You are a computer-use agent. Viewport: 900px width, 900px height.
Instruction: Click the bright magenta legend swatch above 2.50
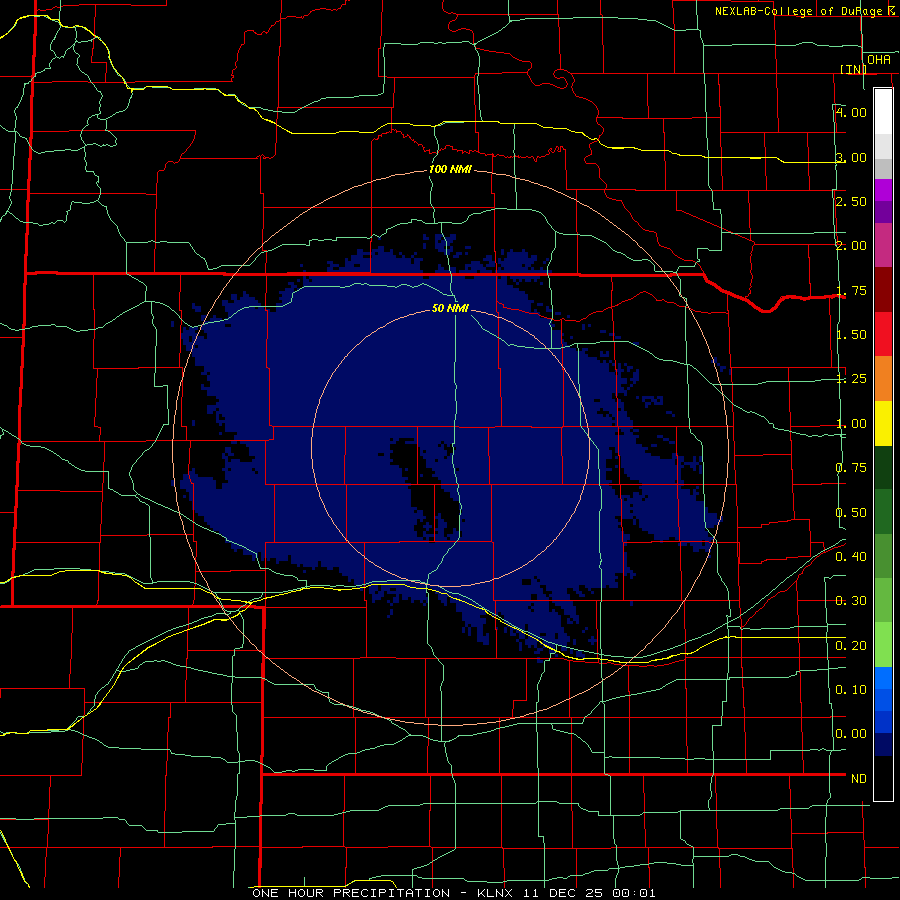(883, 190)
